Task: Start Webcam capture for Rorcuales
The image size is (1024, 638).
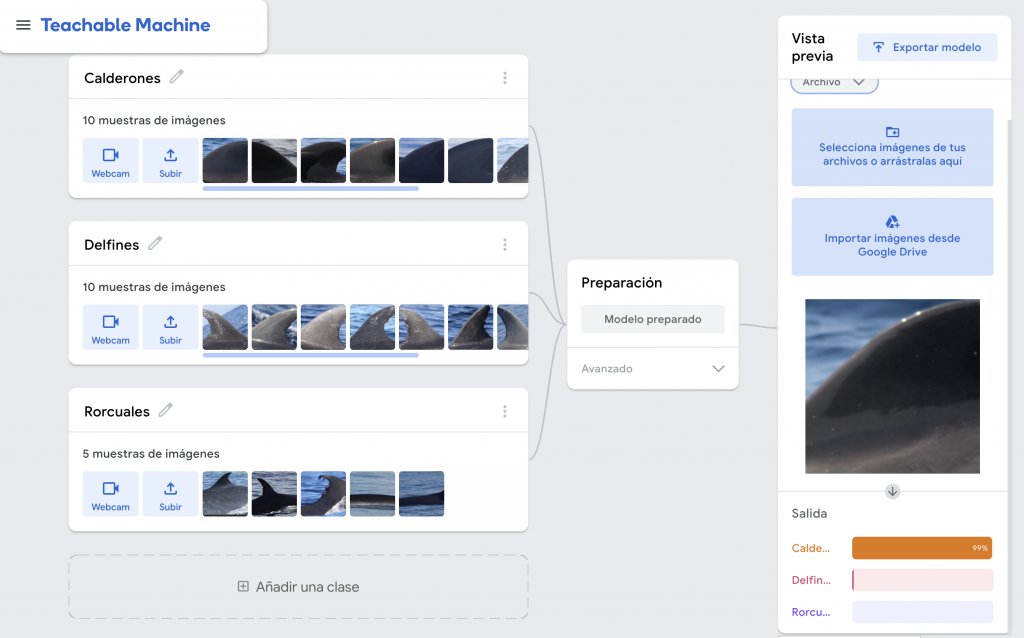Action: [x=110, y=494]
